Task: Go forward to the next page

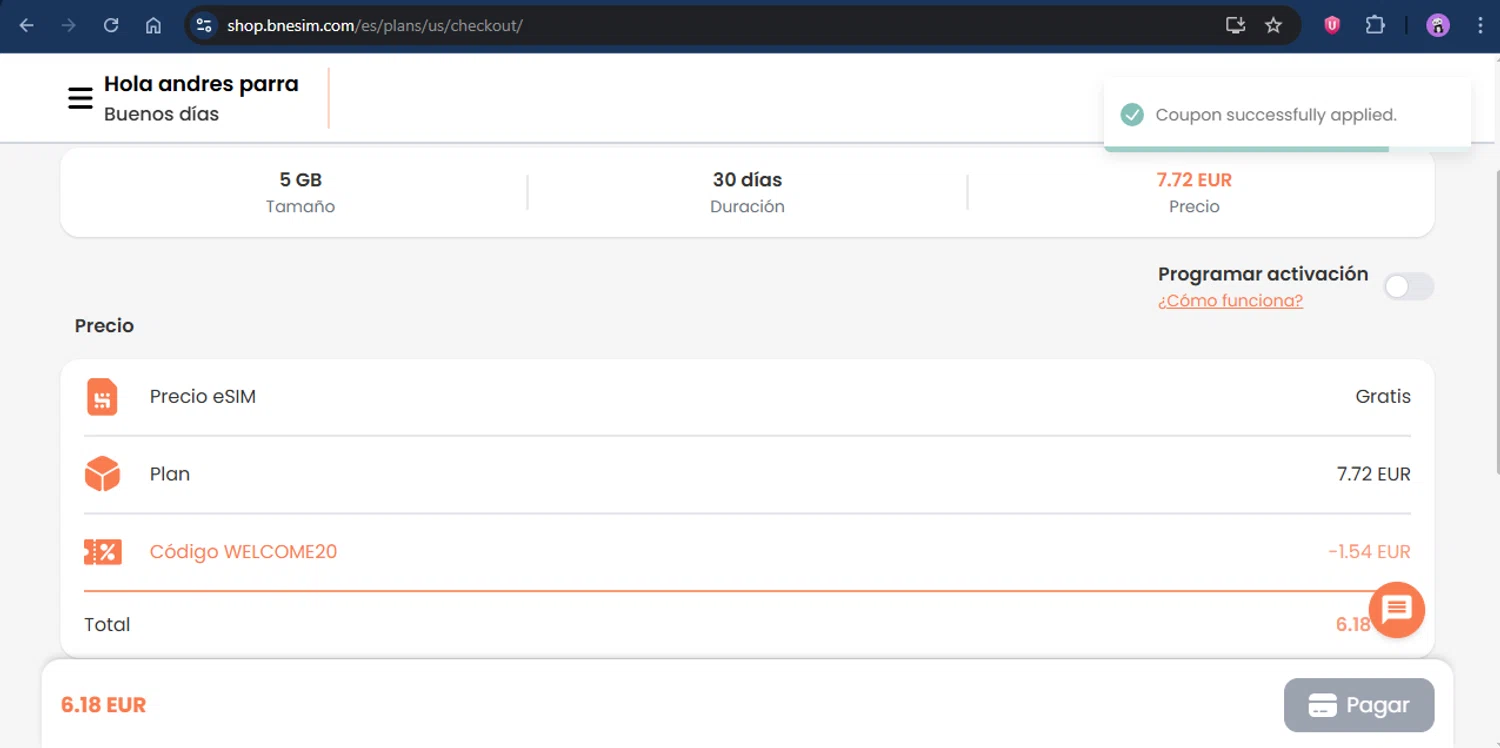Action: click(x=69, y=26)
